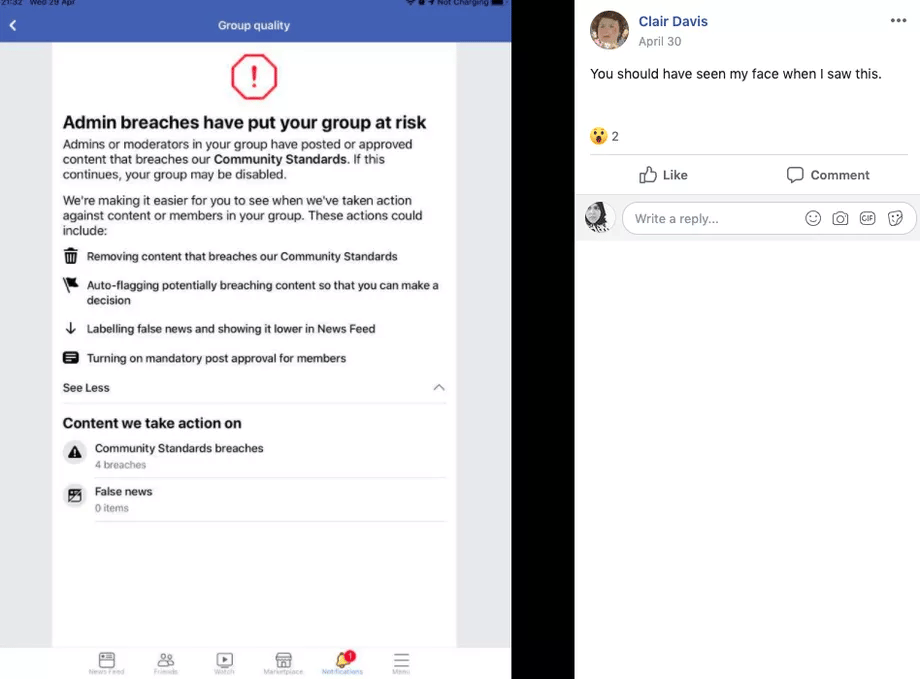Open the Friends tab
The width and height of the screenshot is (920, 679).
pos(166,663)
